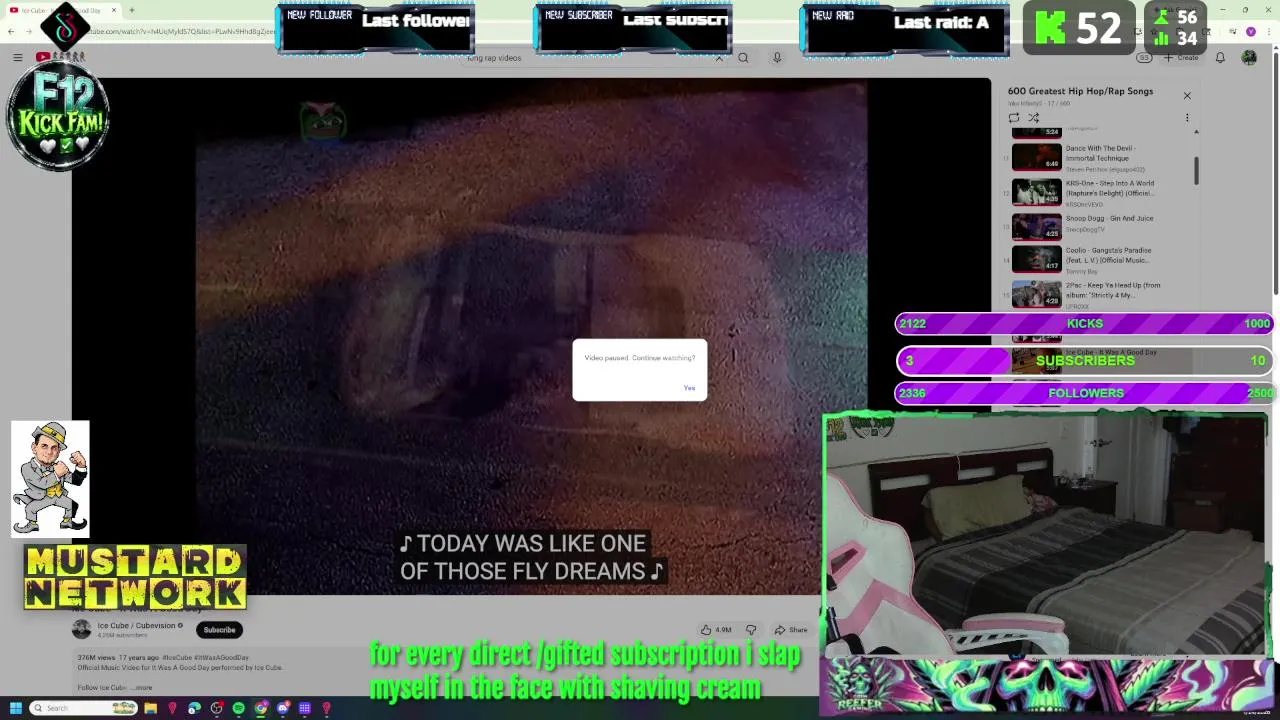This screenshot has height=720, width=1280.
Task: Play 2Pac Keep Ya Head Up item
Action: pyautogui.click(x=1098, y=294)
